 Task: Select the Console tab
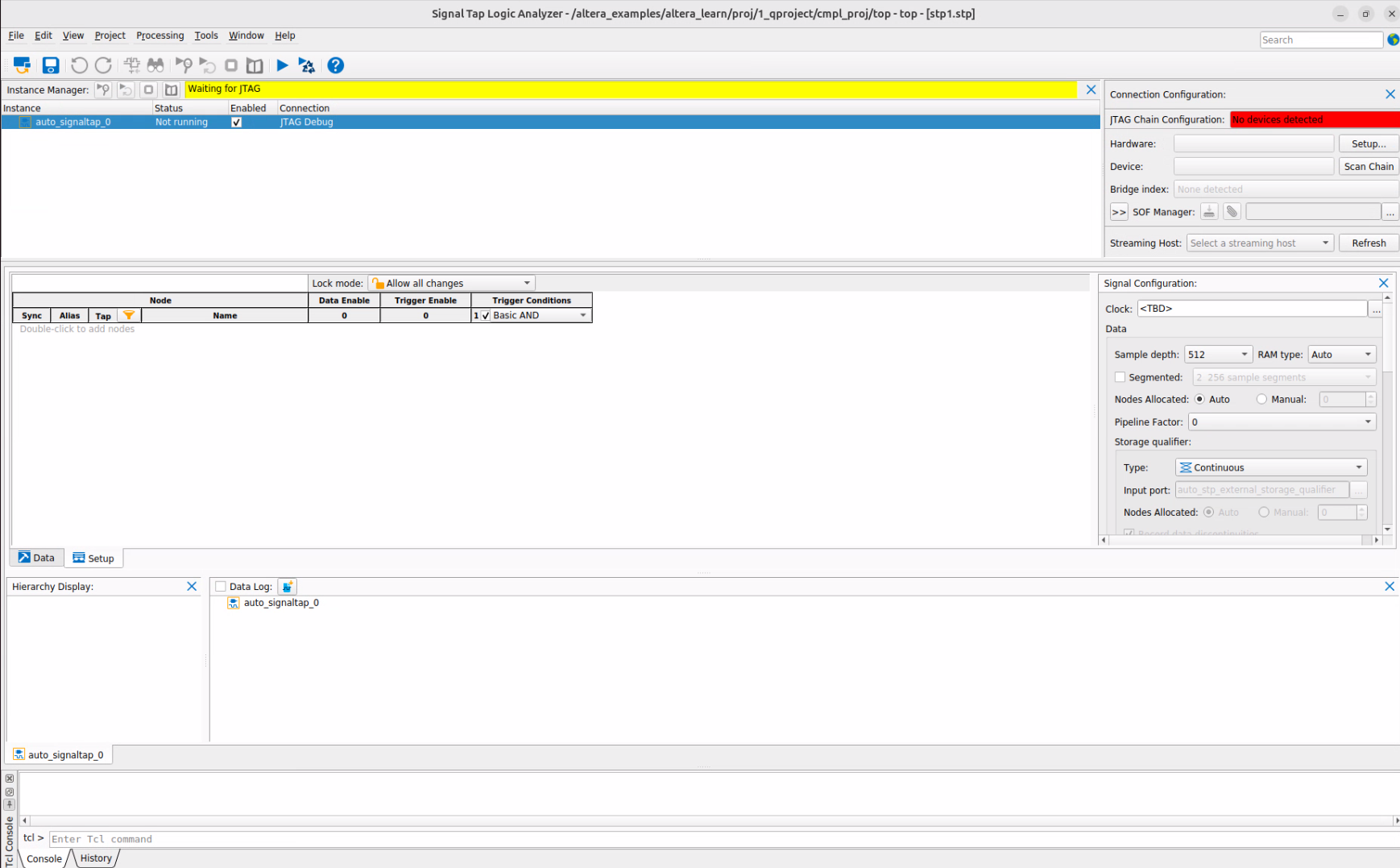44,858
